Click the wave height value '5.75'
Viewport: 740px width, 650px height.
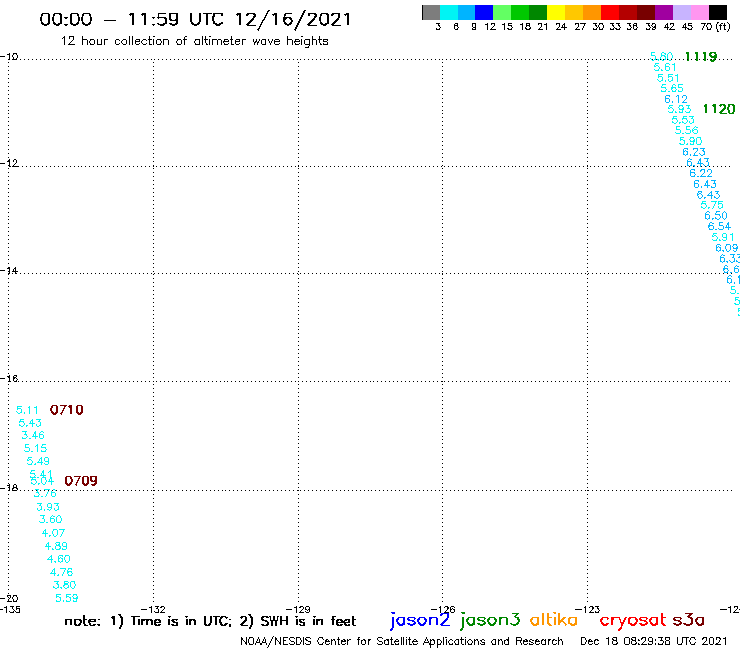712,205
